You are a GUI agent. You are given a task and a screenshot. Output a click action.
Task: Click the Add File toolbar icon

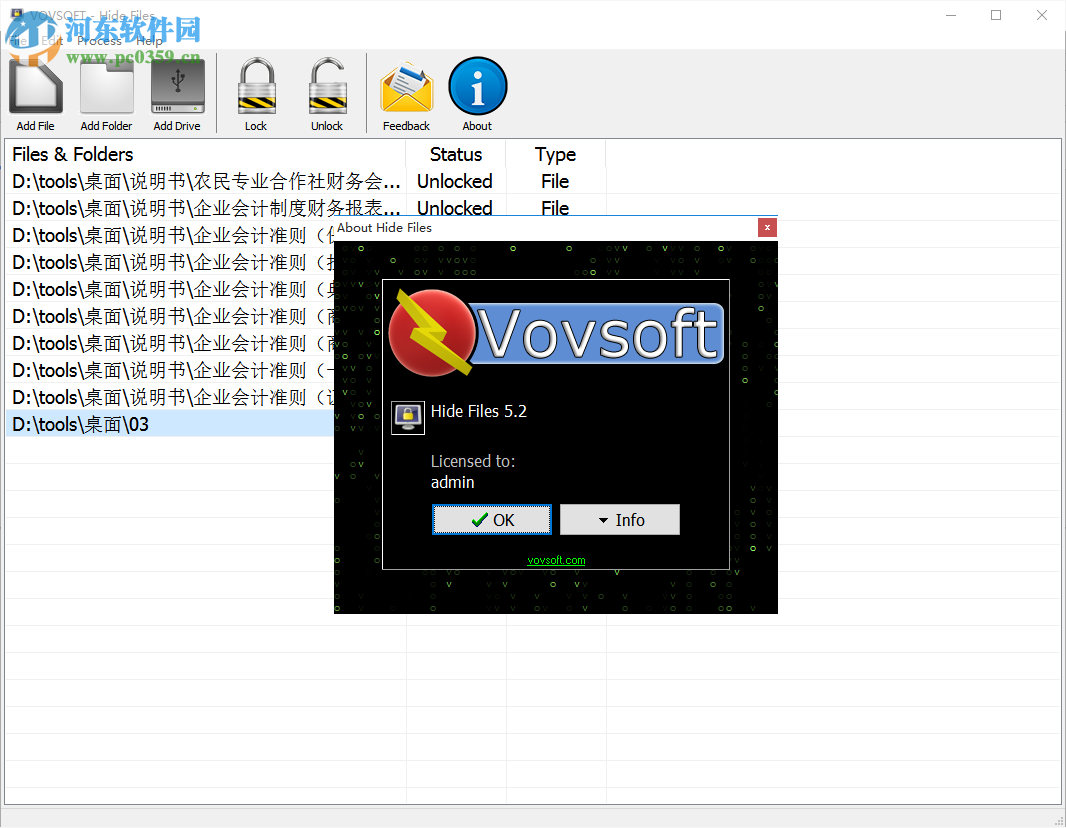pos(35,88)
